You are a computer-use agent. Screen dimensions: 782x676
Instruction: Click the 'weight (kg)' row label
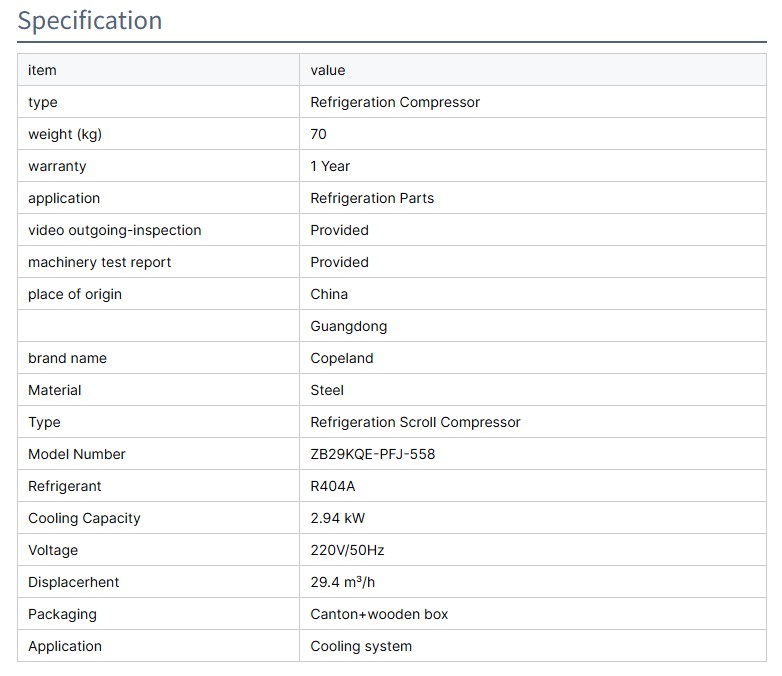click(65, 134)
